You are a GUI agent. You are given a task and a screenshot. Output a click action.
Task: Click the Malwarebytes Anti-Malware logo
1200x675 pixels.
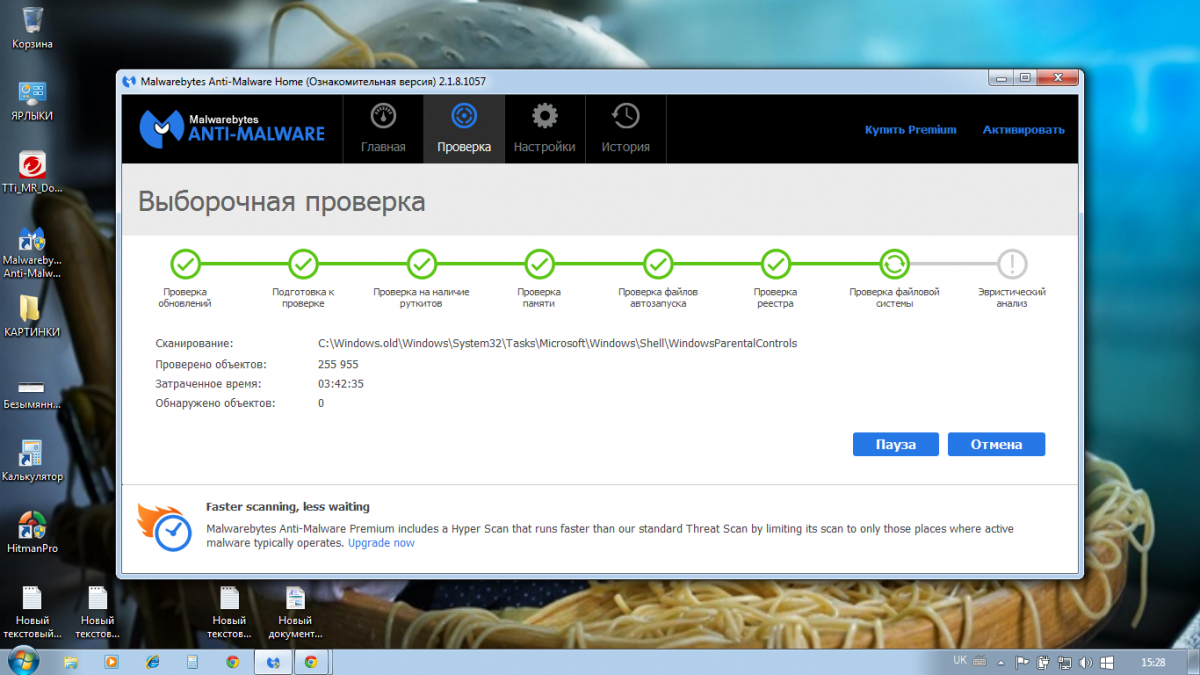click(232, 128)
